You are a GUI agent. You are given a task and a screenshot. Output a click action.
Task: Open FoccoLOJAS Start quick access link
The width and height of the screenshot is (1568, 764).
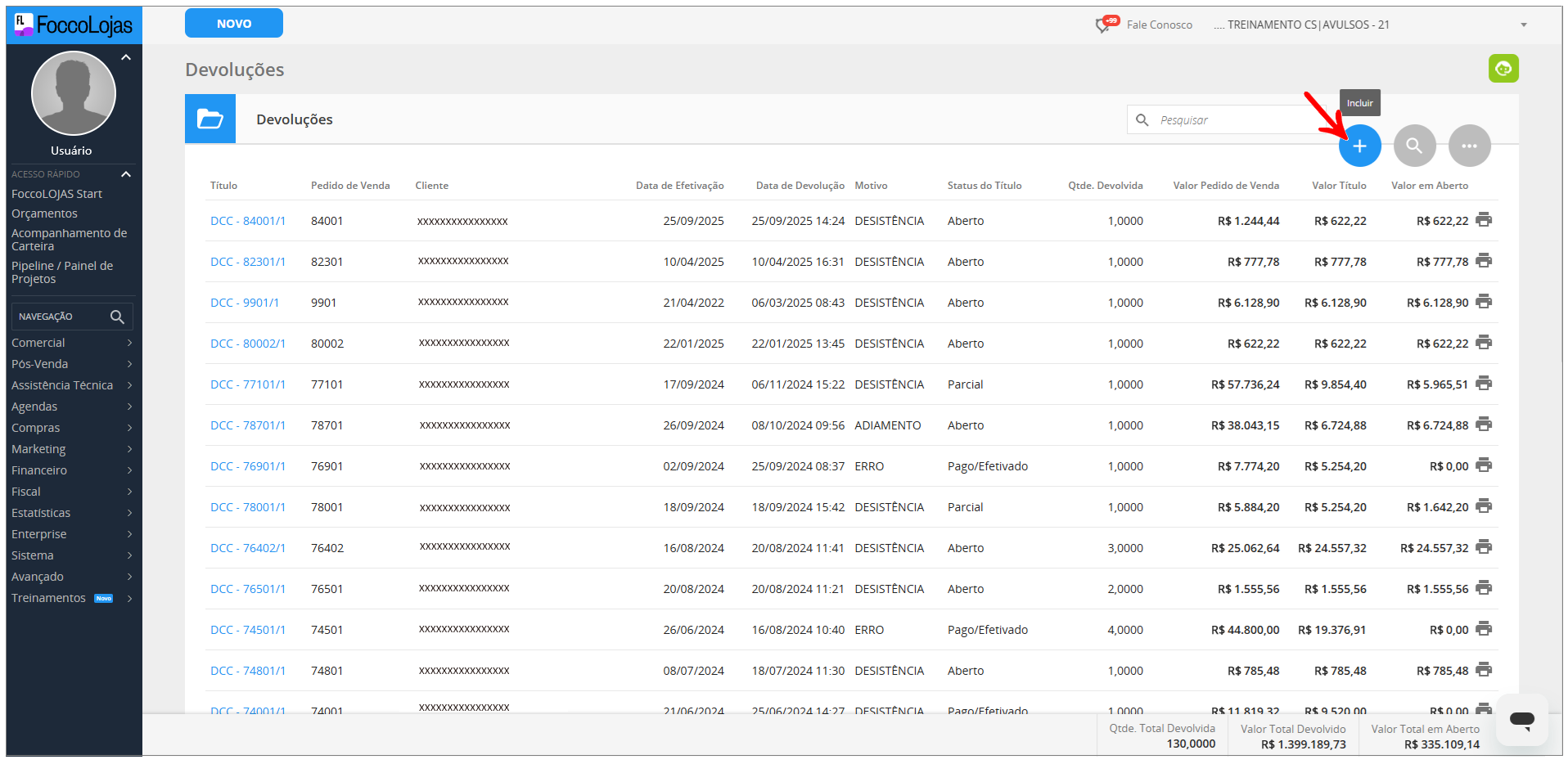[56, 194]
